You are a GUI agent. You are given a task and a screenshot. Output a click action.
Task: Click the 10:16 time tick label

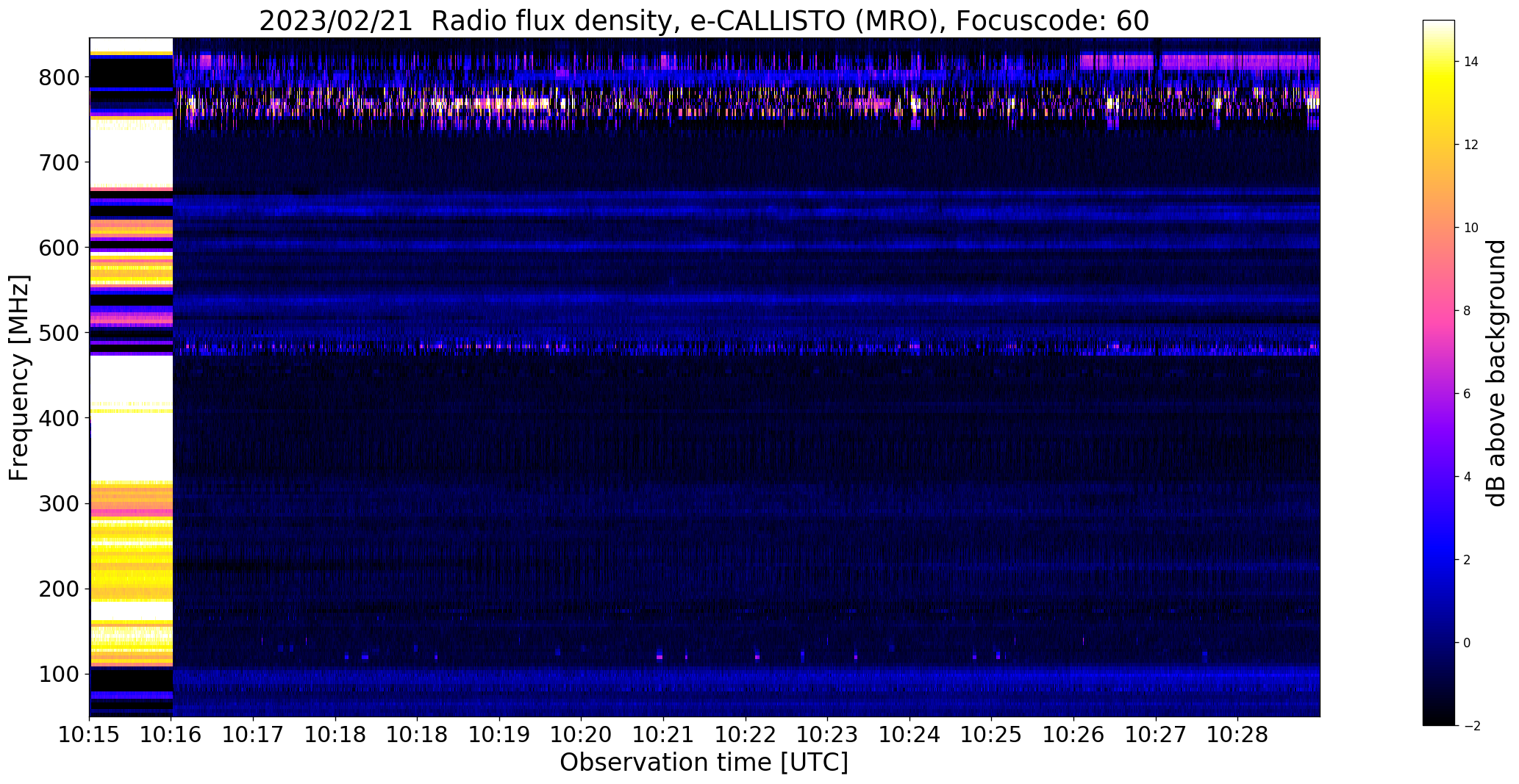tap(172, 735)
